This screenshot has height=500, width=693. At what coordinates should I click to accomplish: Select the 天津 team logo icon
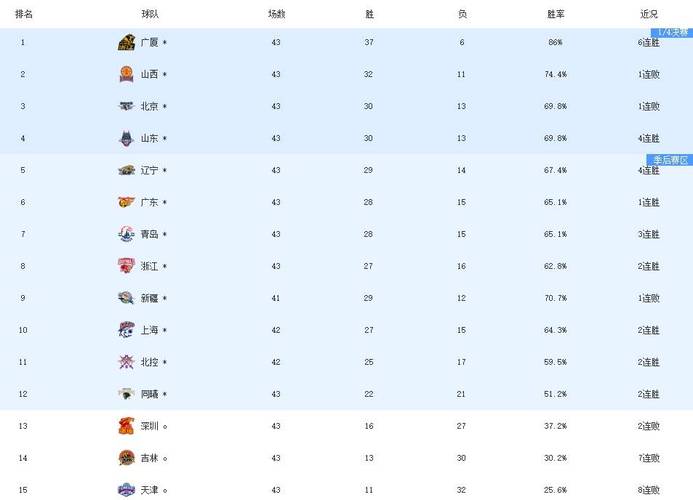126,490
